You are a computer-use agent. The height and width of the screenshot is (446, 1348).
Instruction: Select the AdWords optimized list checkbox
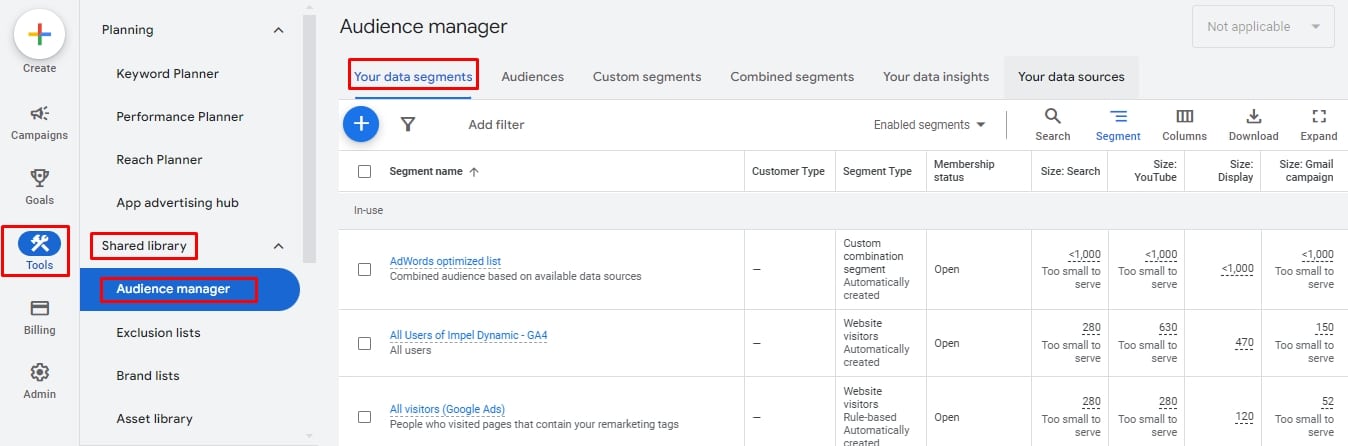(x=365, y=269)
